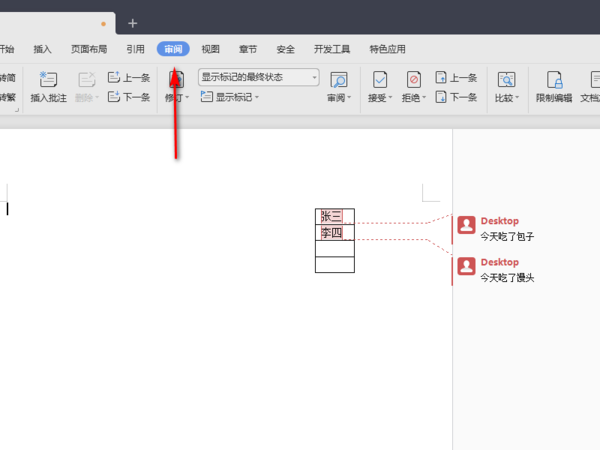Open the 开发工具 ribbon tab
Image resolution: width=600 pixels, height=450 pixels.
coord(332,49)
